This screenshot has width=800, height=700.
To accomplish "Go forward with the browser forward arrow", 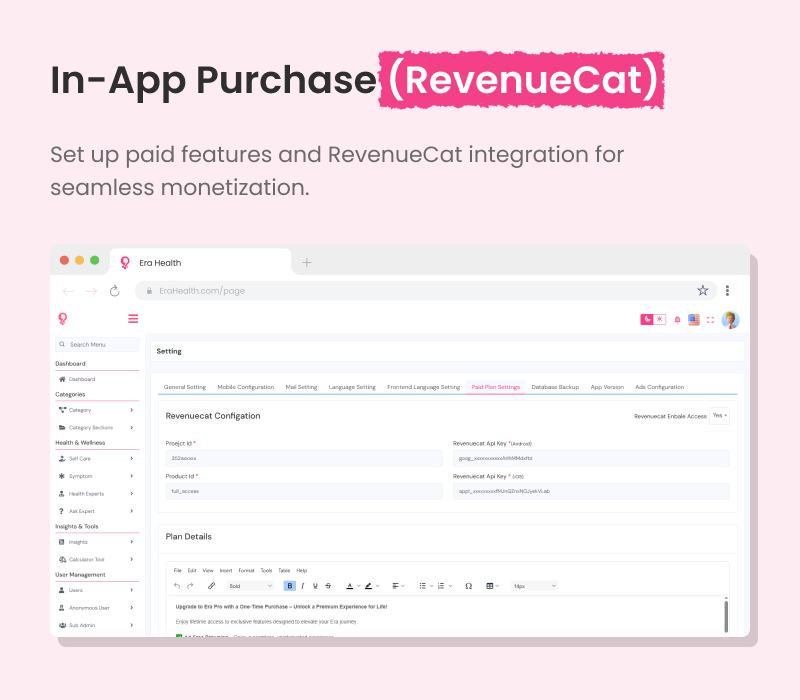I will pyautogui.click(x=91, y=291).
